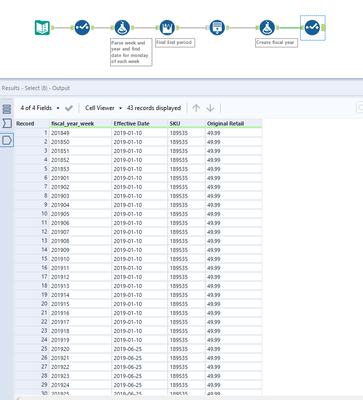Open the metadata view icon in results sidebar

click(x=7, y=109)
